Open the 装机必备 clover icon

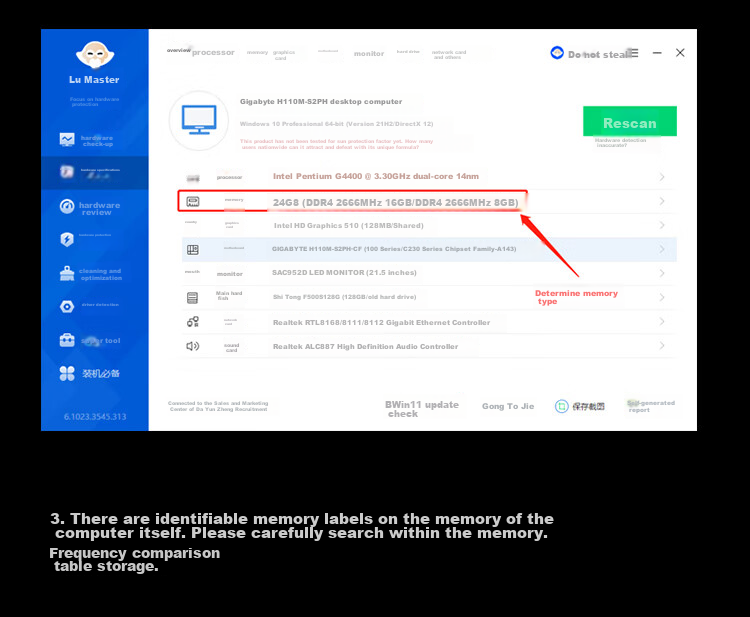click(x=67, y=373)
